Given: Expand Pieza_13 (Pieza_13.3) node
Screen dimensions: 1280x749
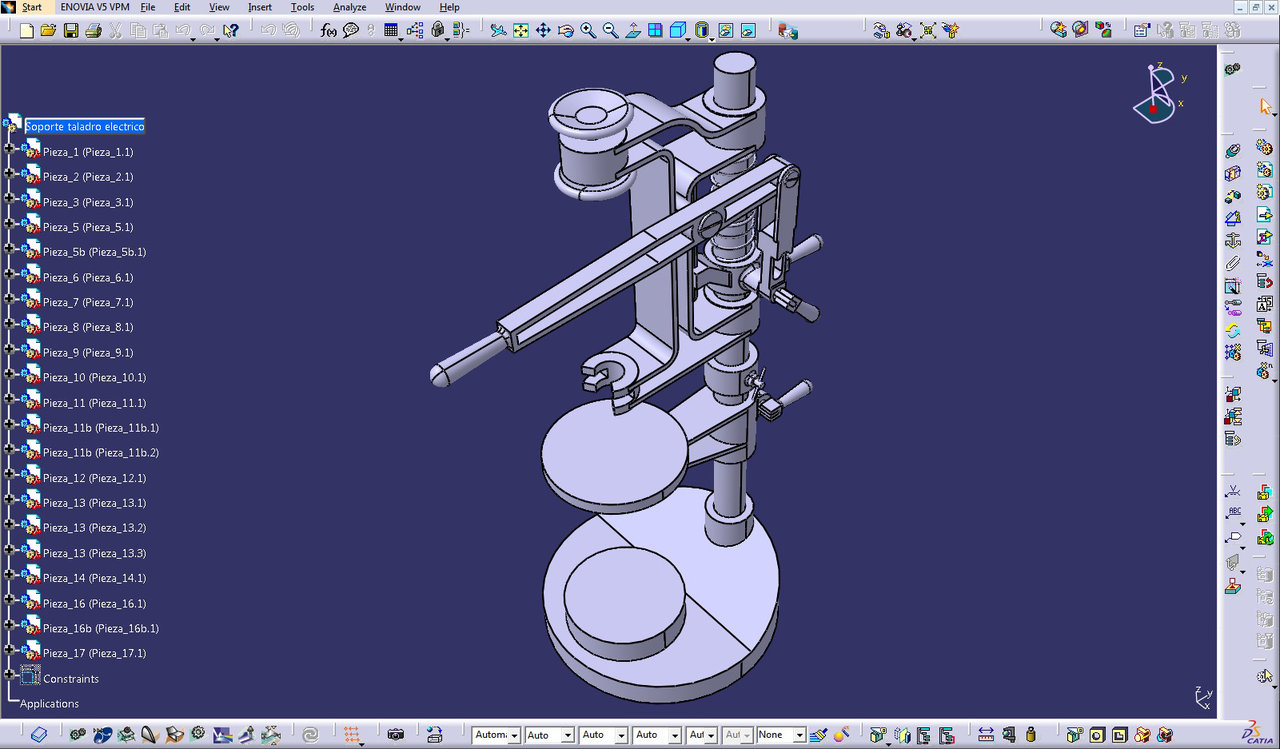Looking at the screenshot, I should click(10, 549).
